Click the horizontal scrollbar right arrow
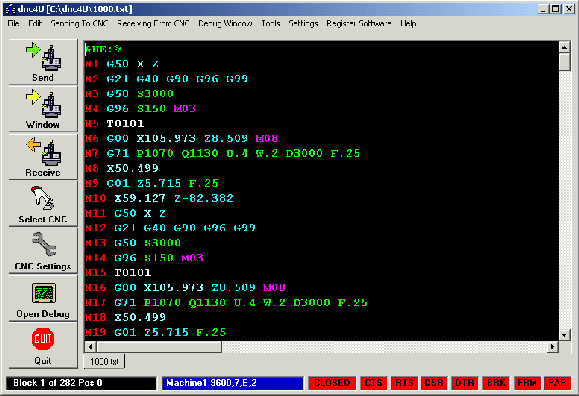The image size is (579, 396). point(552,347)
